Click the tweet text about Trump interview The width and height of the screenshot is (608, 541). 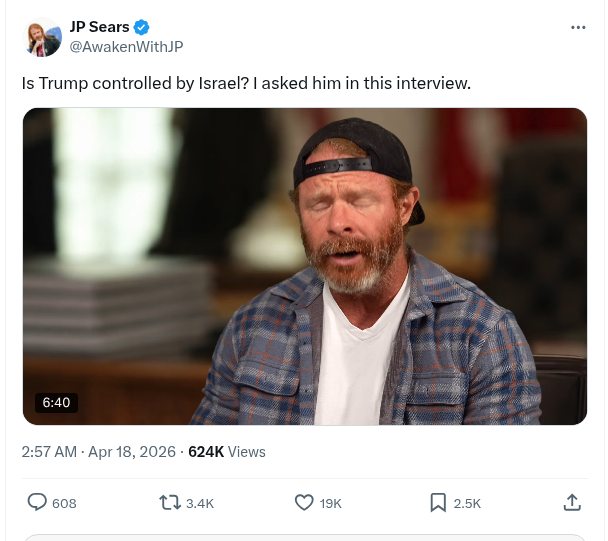click(x=246, y=83)
